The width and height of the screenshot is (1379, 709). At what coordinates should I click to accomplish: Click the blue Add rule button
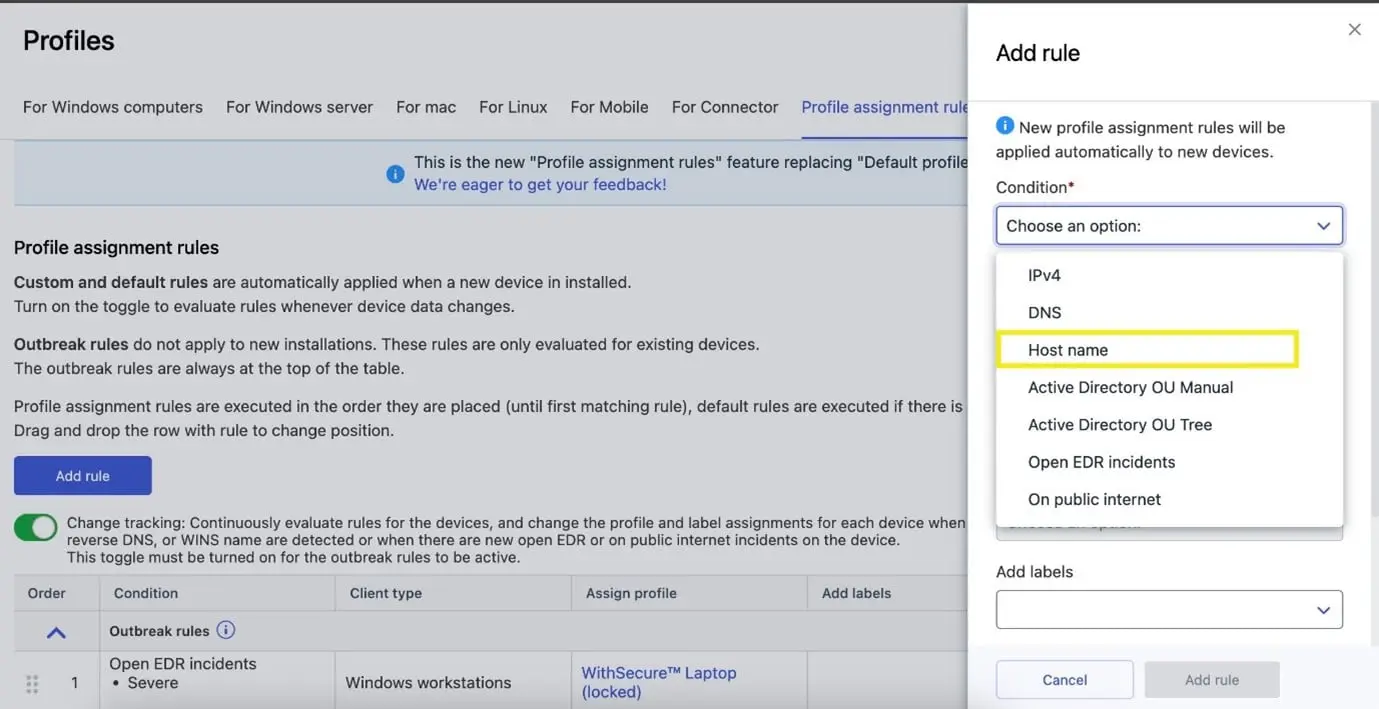point(83,476)
